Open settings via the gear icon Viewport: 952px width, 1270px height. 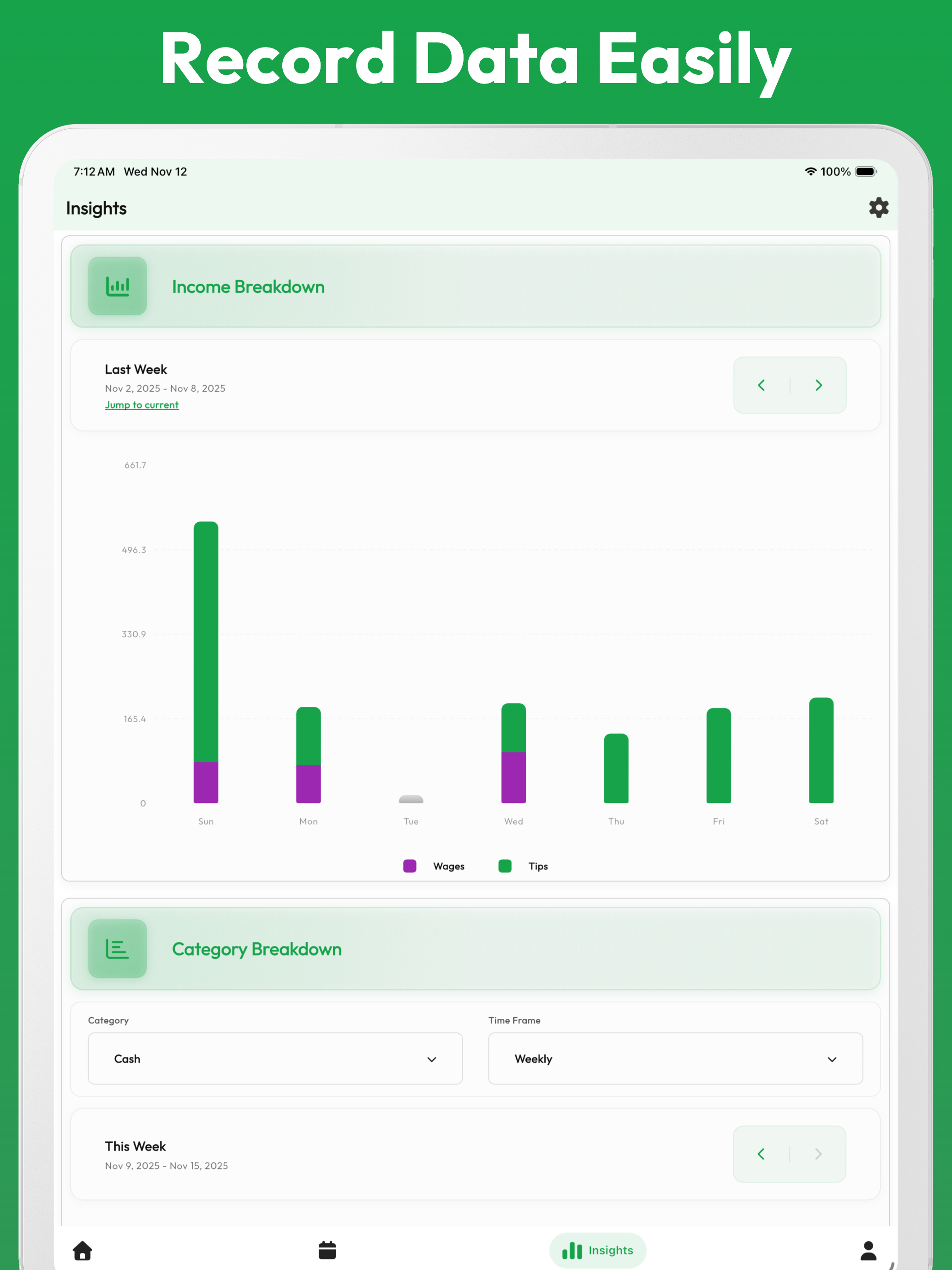coord(878,208)
